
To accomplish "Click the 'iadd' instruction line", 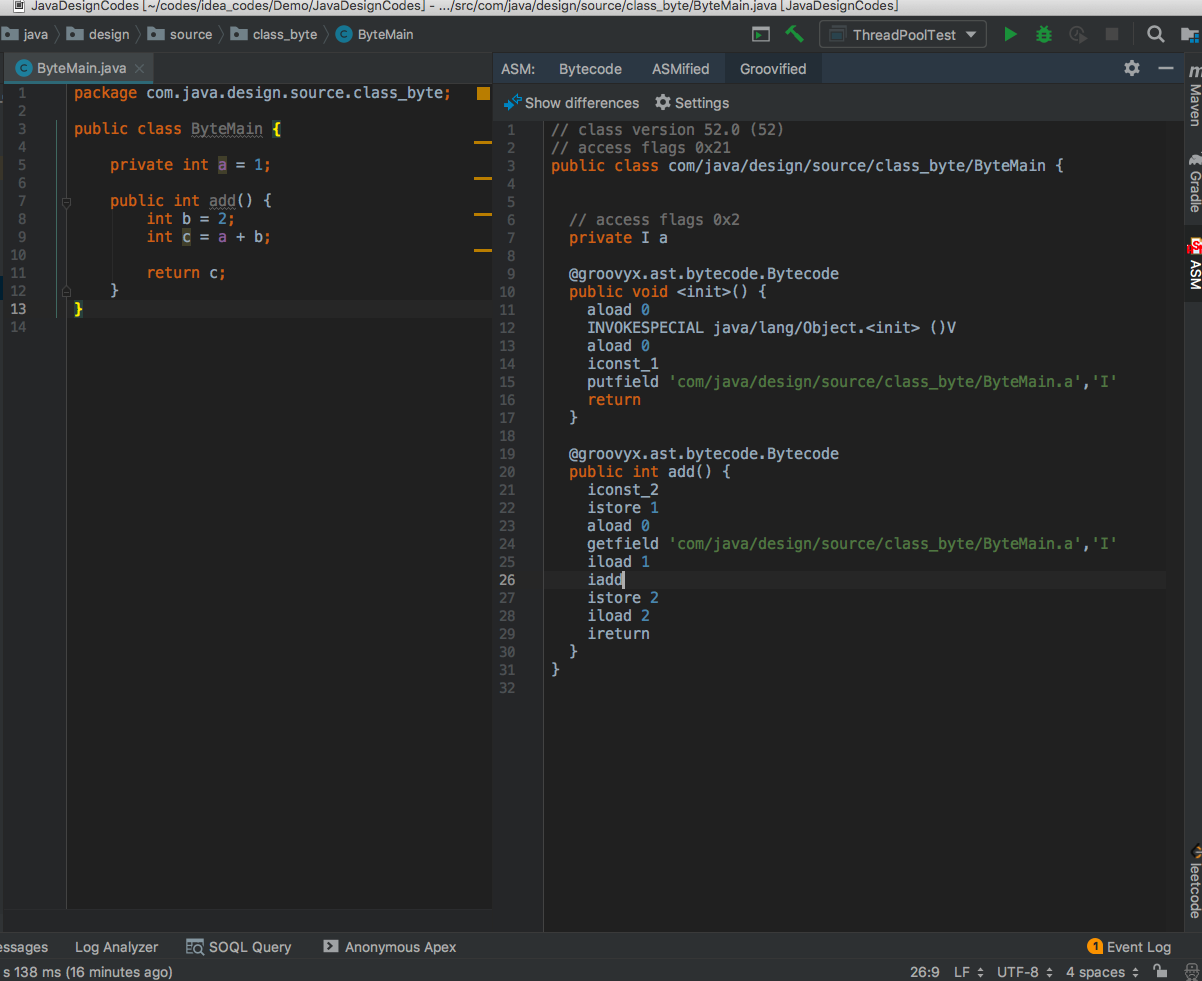I will pos(606,580).
